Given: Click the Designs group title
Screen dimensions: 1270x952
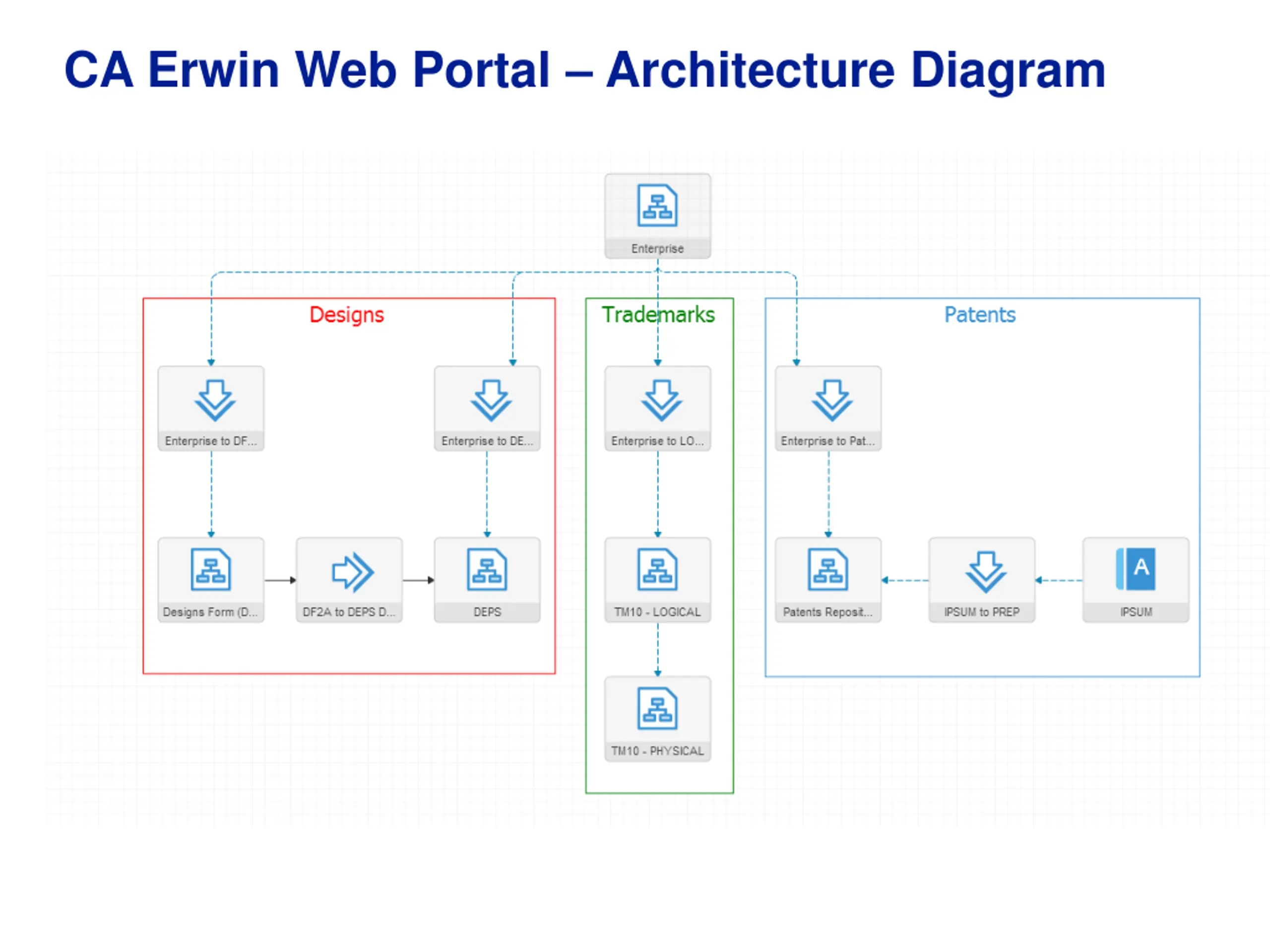Looking at the screenshot, I should (347, 315).
